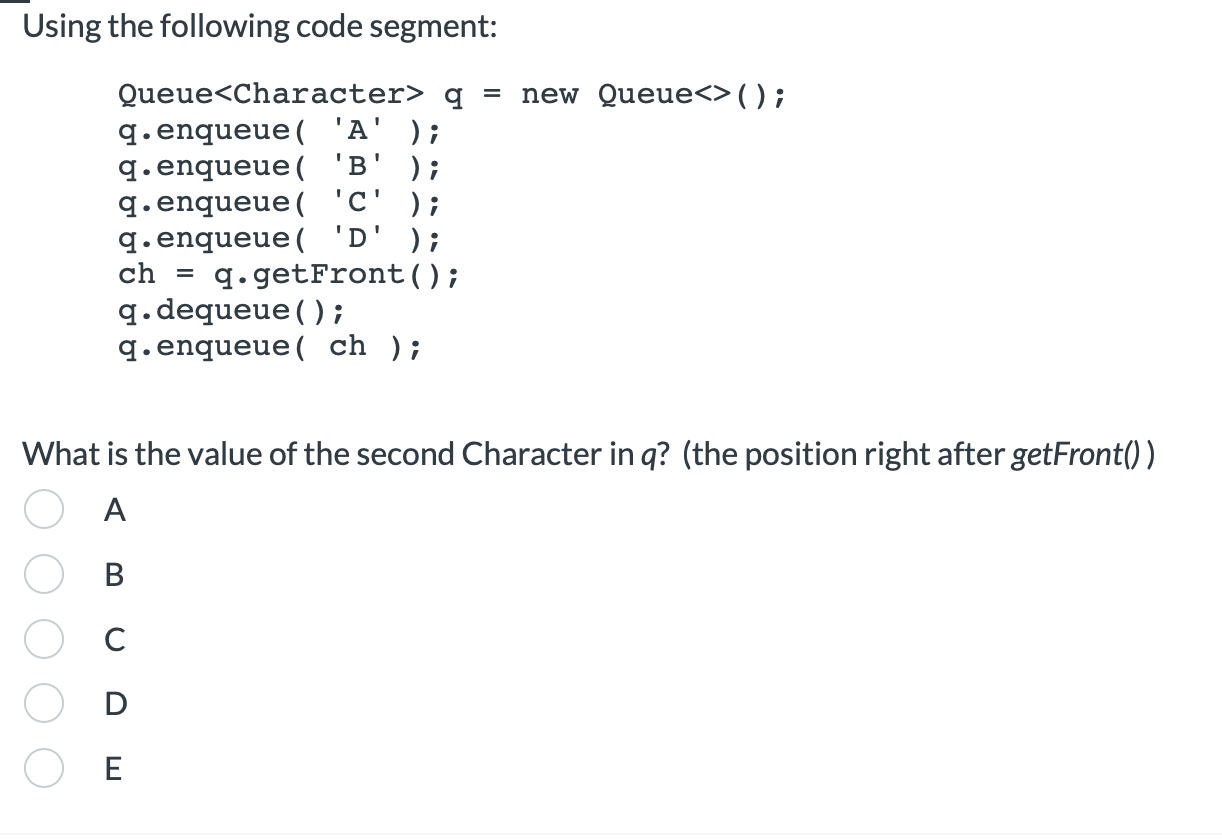Click the label text next to option A

pos(115,510)
